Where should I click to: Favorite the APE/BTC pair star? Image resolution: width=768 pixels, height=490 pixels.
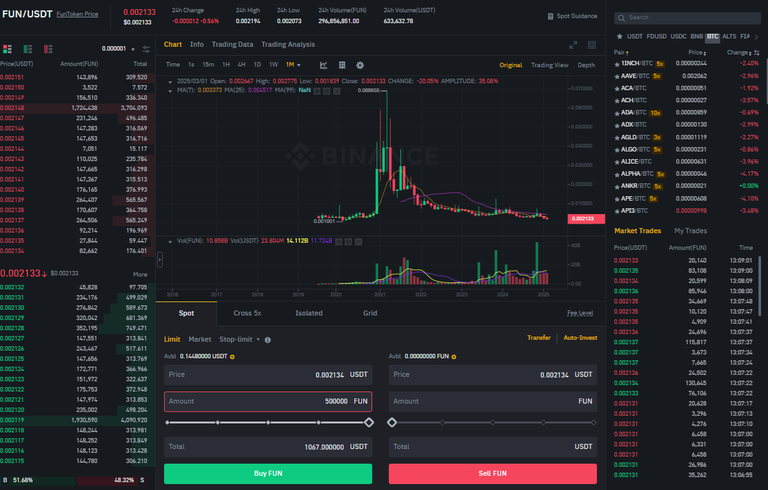click(617, 198)
